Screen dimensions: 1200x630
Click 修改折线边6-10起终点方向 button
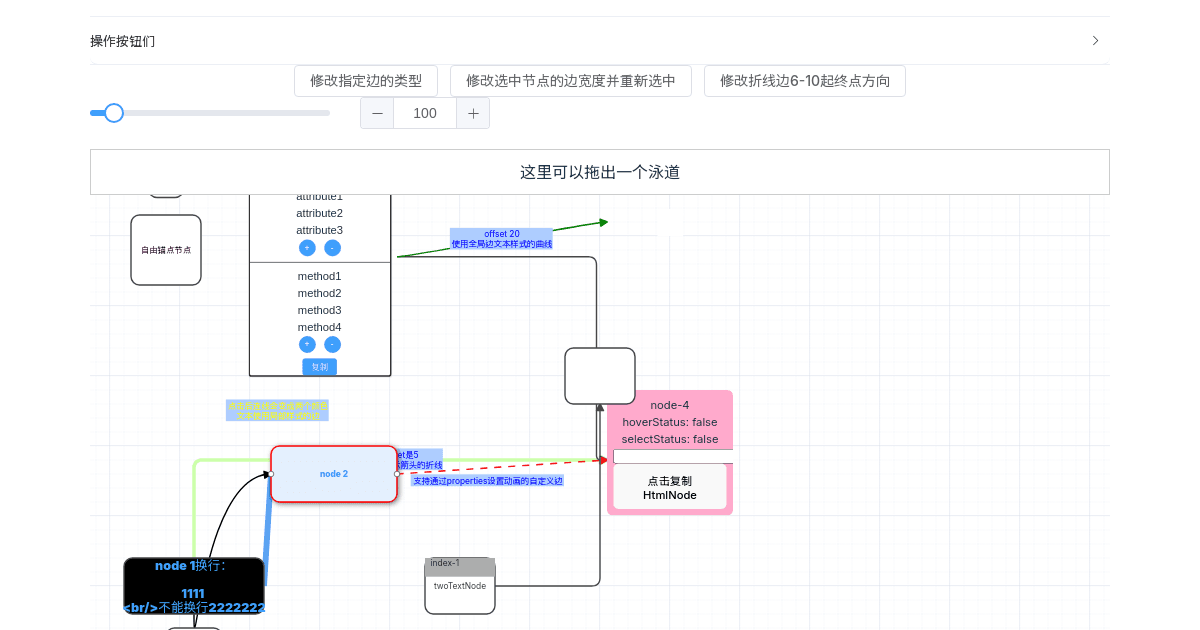click(x=805, y=81)
